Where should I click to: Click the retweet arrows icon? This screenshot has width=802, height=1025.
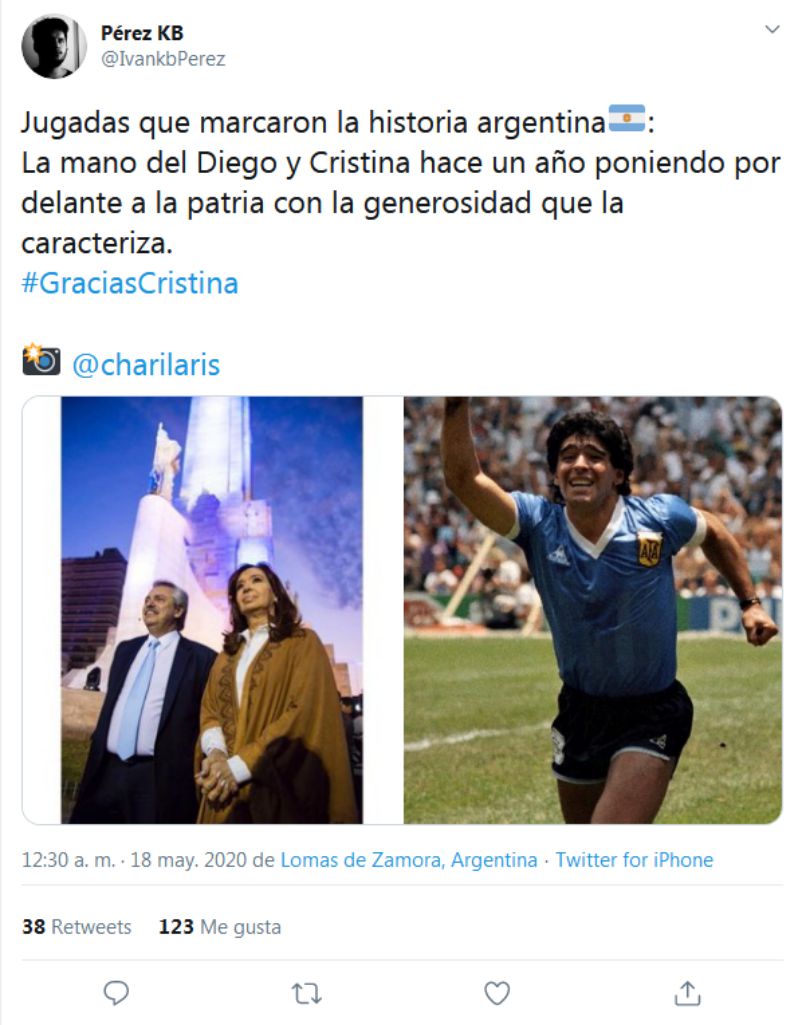306,994
